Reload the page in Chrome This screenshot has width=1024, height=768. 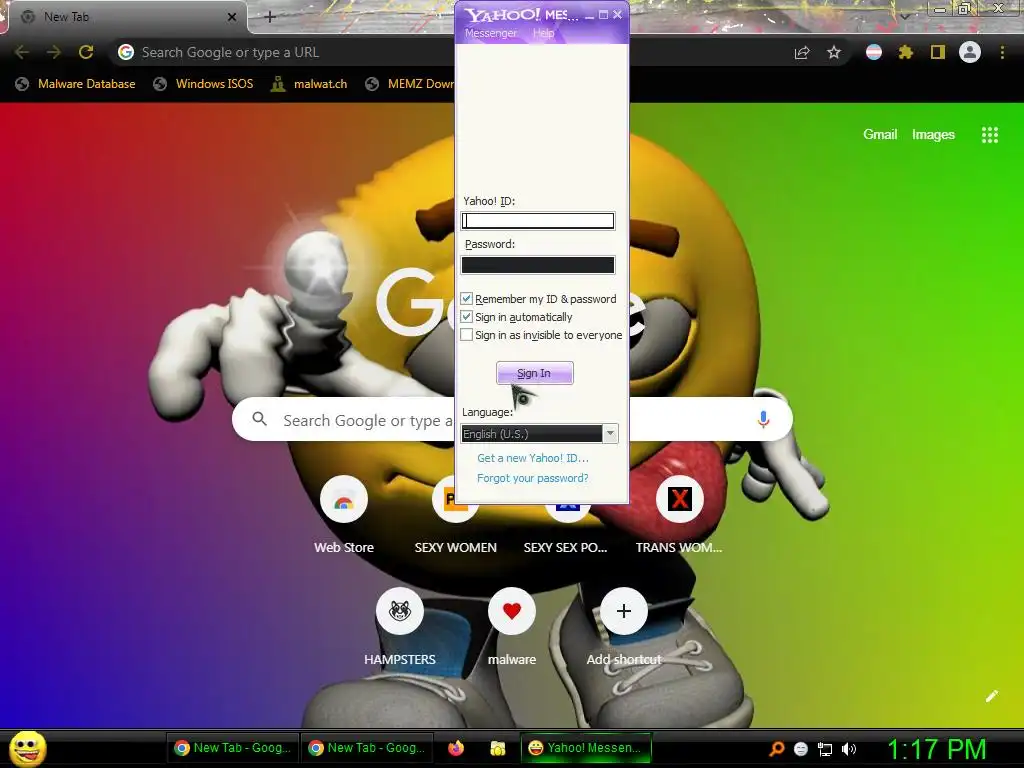pyautogui.click(x=86, y=52)
